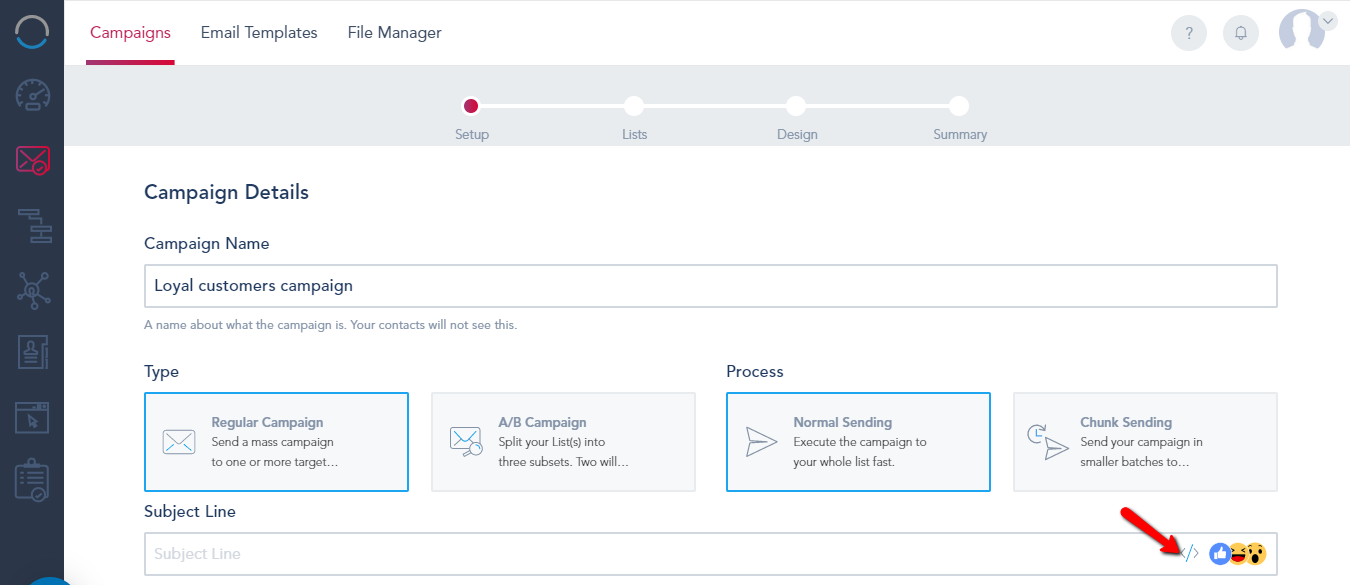Image resolution: width=1350 pixels, height=585 pixels.
Task: Click the Subject Line input field
Action: (x=711, y=554)
